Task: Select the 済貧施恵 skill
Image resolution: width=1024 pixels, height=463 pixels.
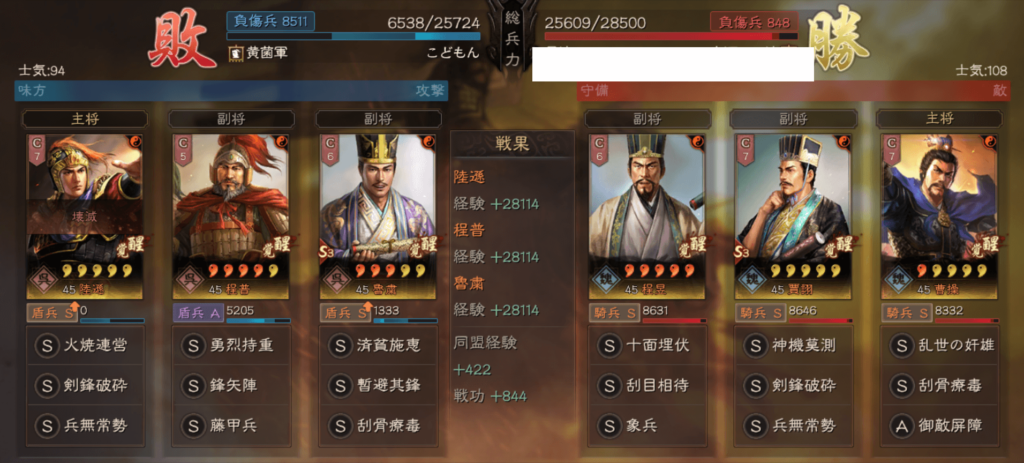Action: coord(378,345)
